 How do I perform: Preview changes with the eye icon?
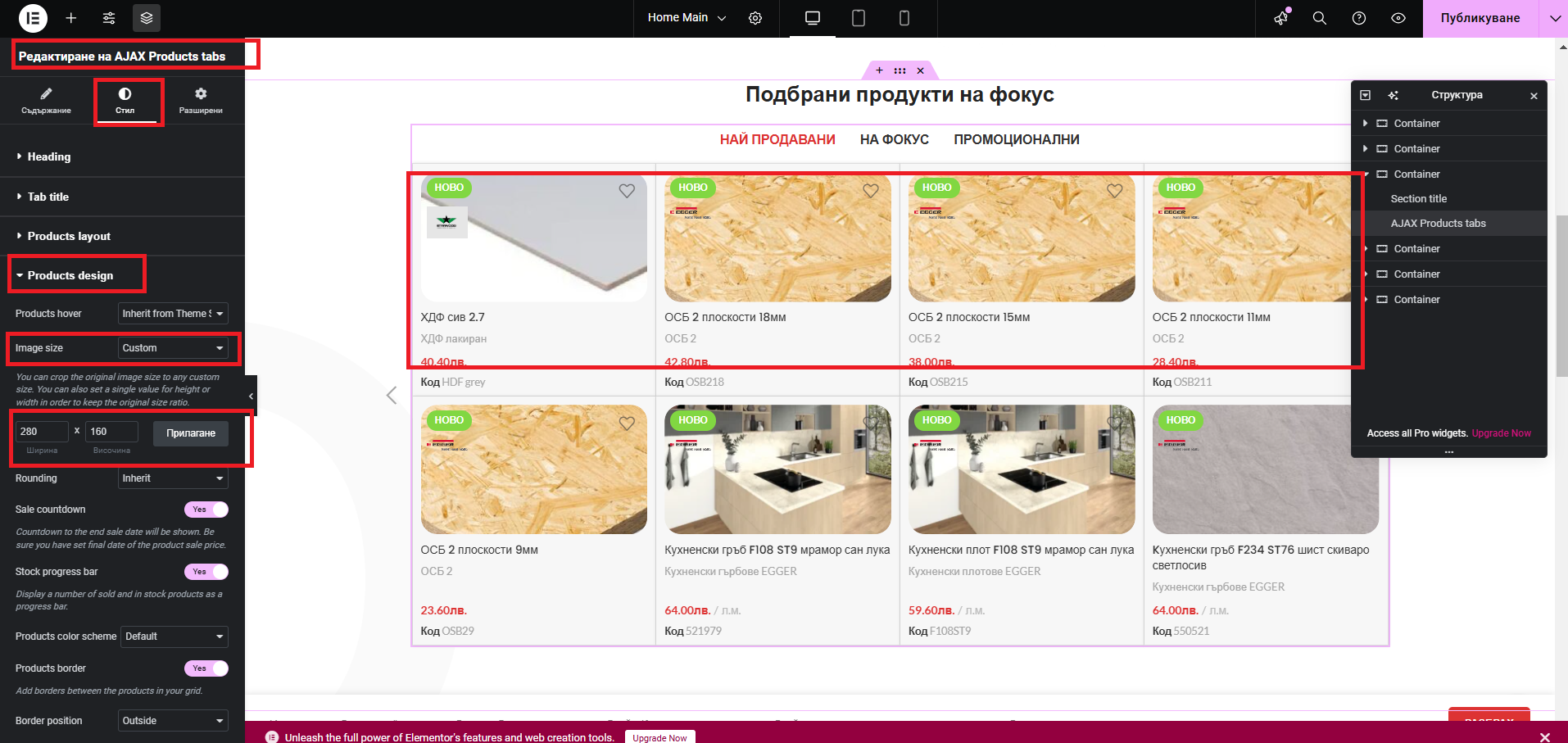[1398, 18]
